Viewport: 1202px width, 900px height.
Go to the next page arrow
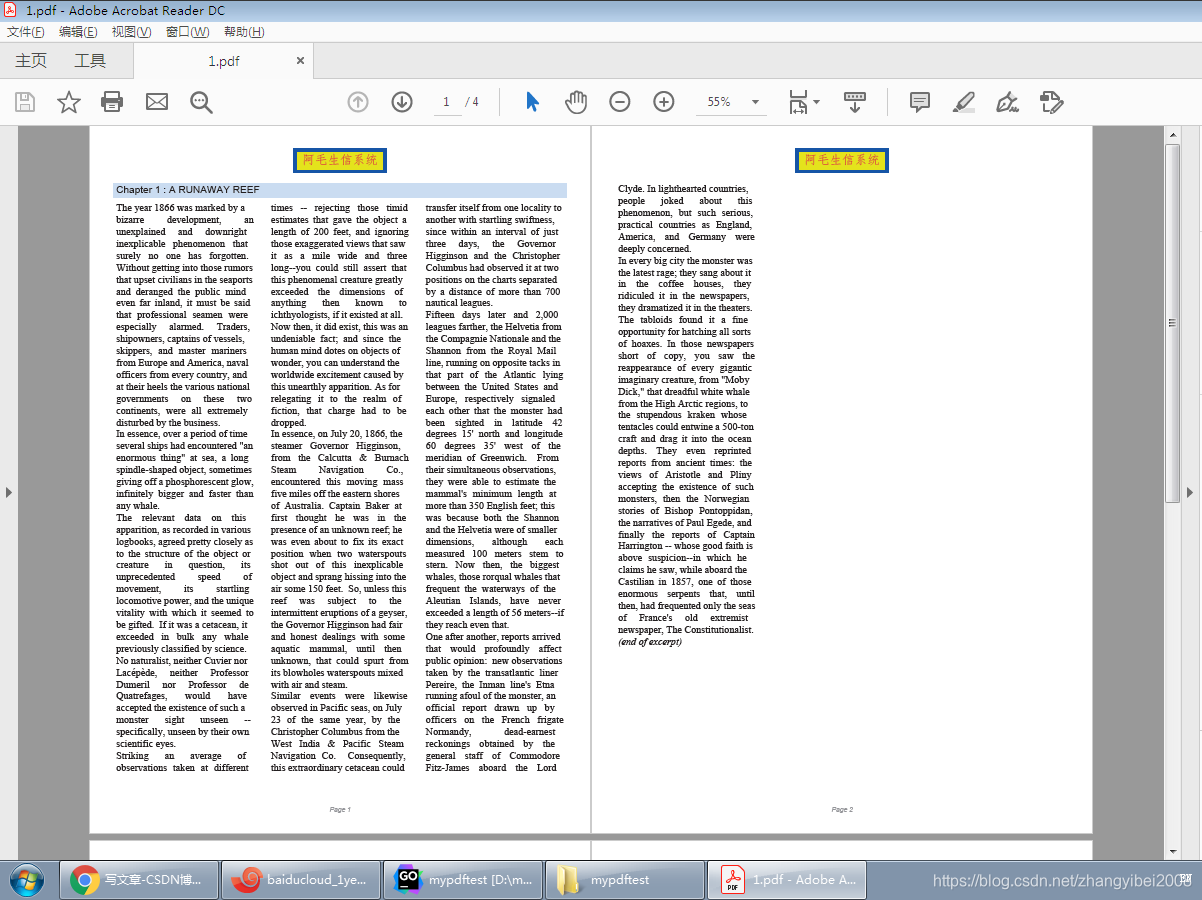point(402,102)
